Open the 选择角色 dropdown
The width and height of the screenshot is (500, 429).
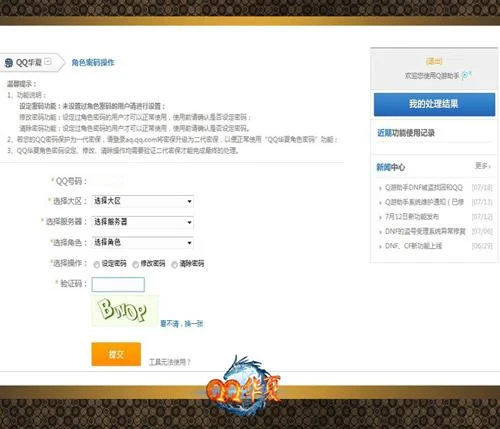(143, 242)
